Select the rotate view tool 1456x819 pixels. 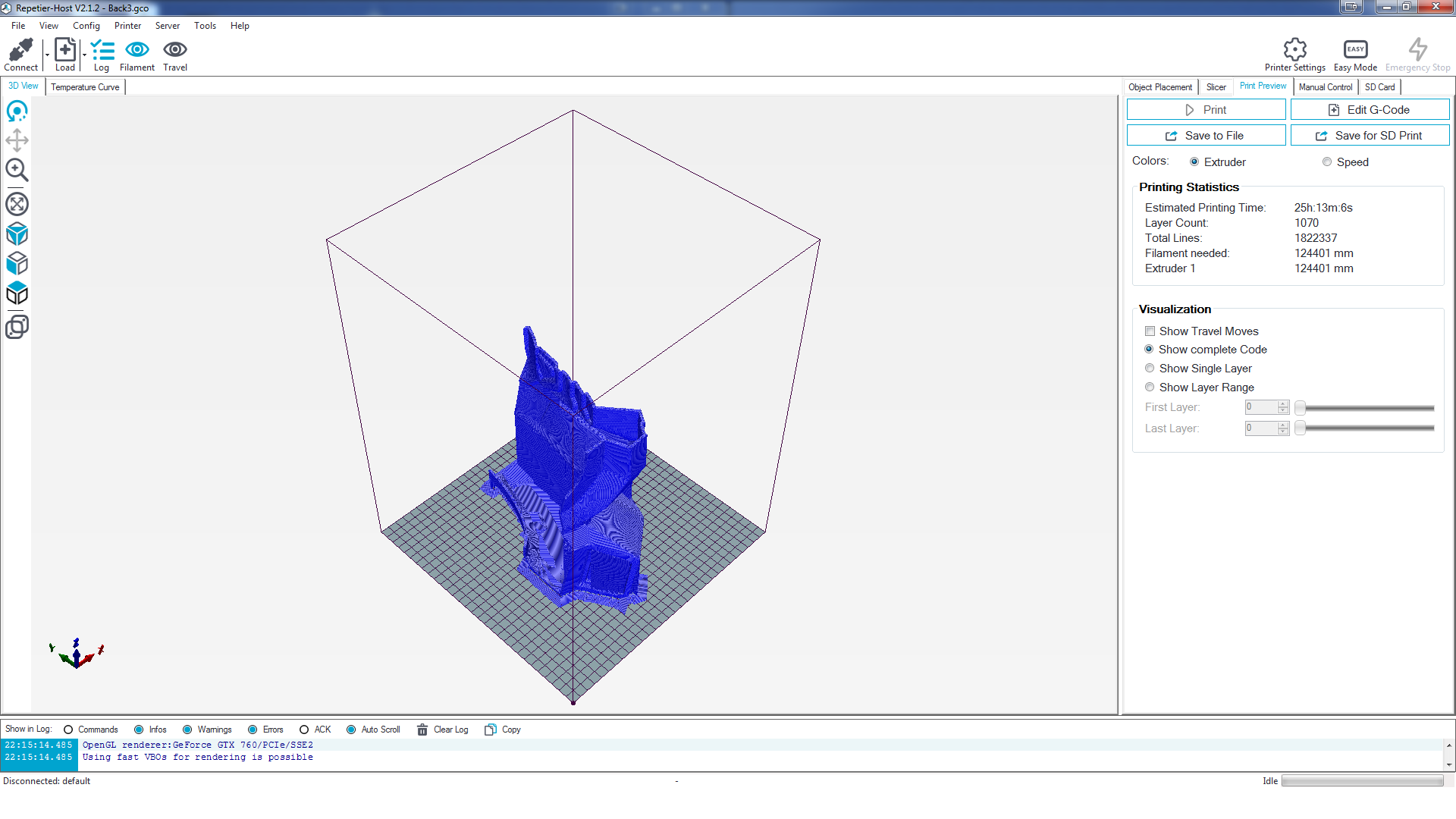pos(17,112)
